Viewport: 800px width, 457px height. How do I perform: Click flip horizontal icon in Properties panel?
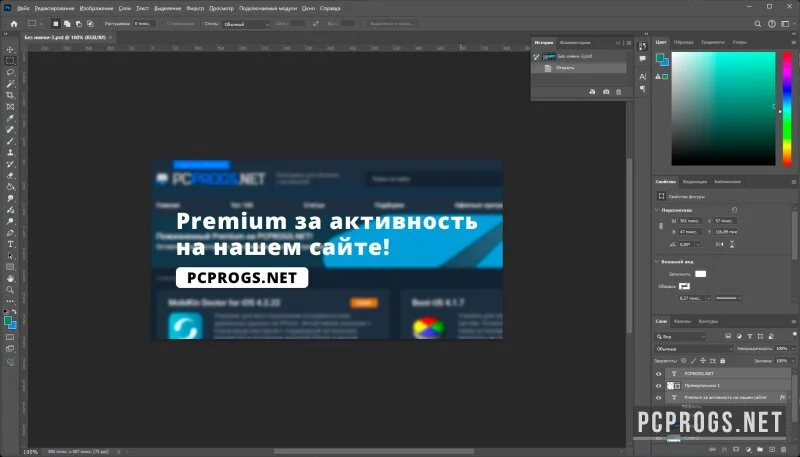[719, 244]
